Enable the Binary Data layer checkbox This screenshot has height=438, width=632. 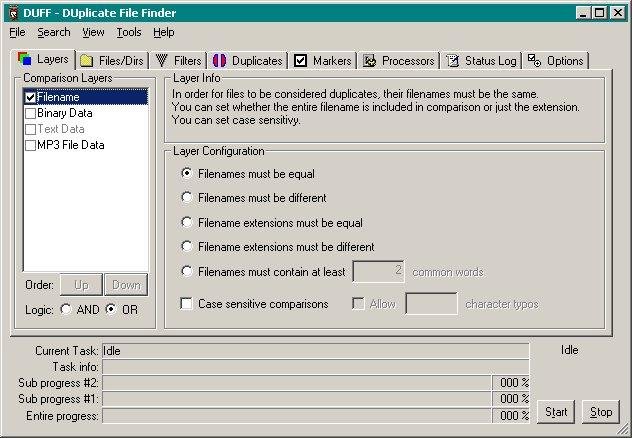tap(30, 114)
